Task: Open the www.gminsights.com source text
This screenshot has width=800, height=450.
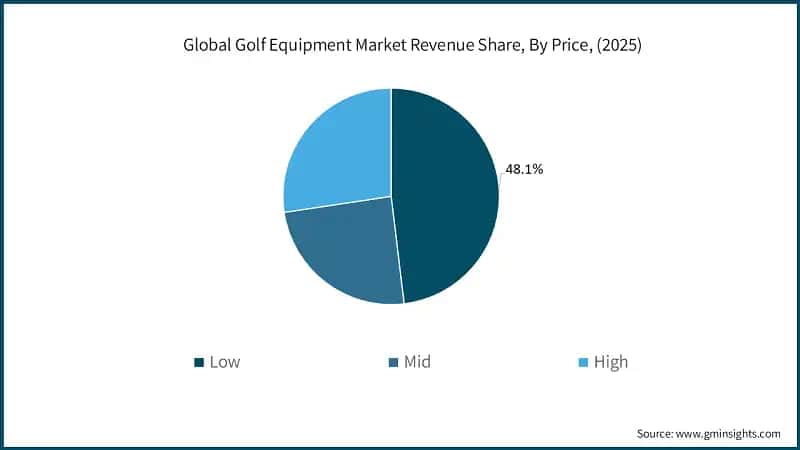Action: pyautogui.click(x=728, y=434)
